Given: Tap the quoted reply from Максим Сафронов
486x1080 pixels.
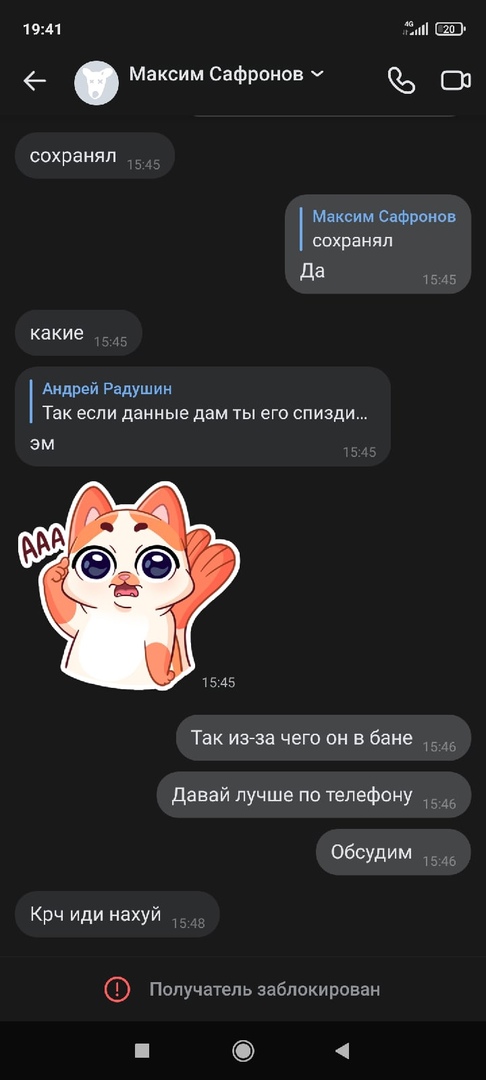Looking at the screenshot, I should click(378, 229).
